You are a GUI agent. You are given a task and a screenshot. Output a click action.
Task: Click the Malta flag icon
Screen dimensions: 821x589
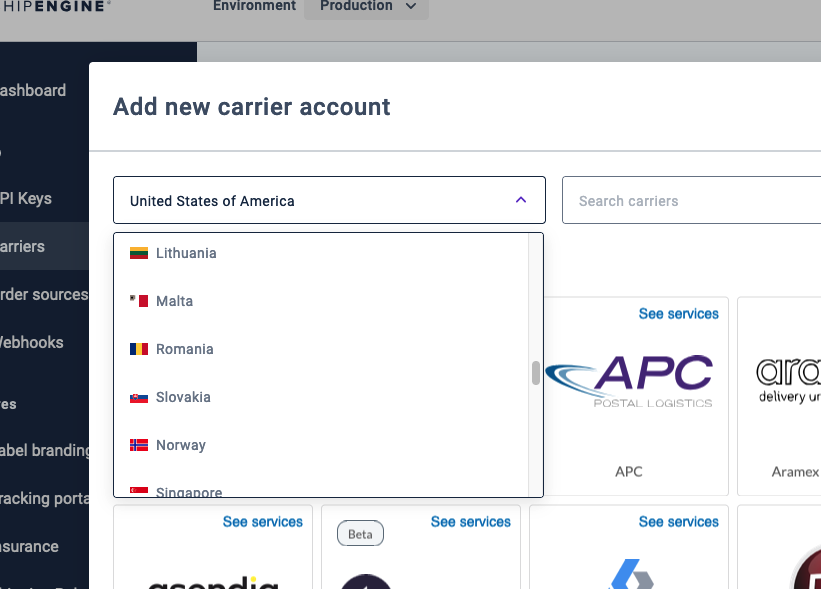(x=139, y=301)
